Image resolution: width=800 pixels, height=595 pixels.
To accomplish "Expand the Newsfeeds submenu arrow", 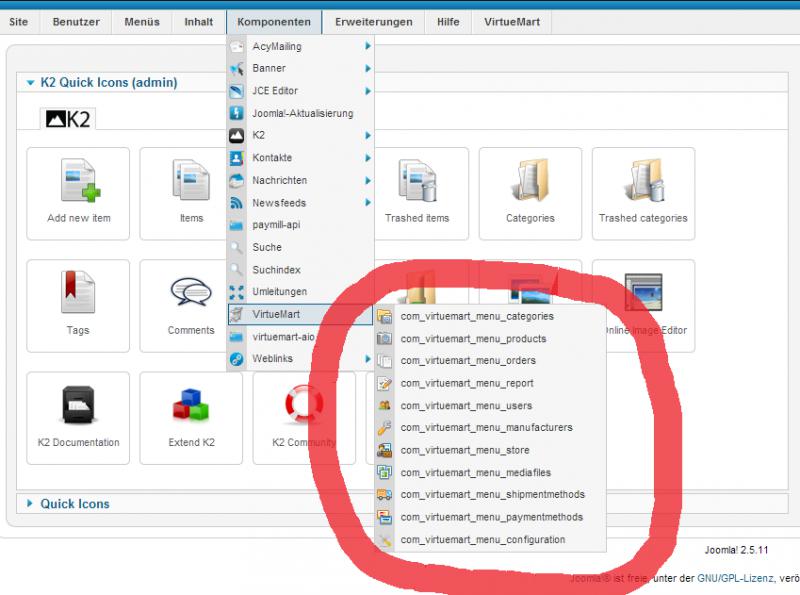I will coord(368,203).
